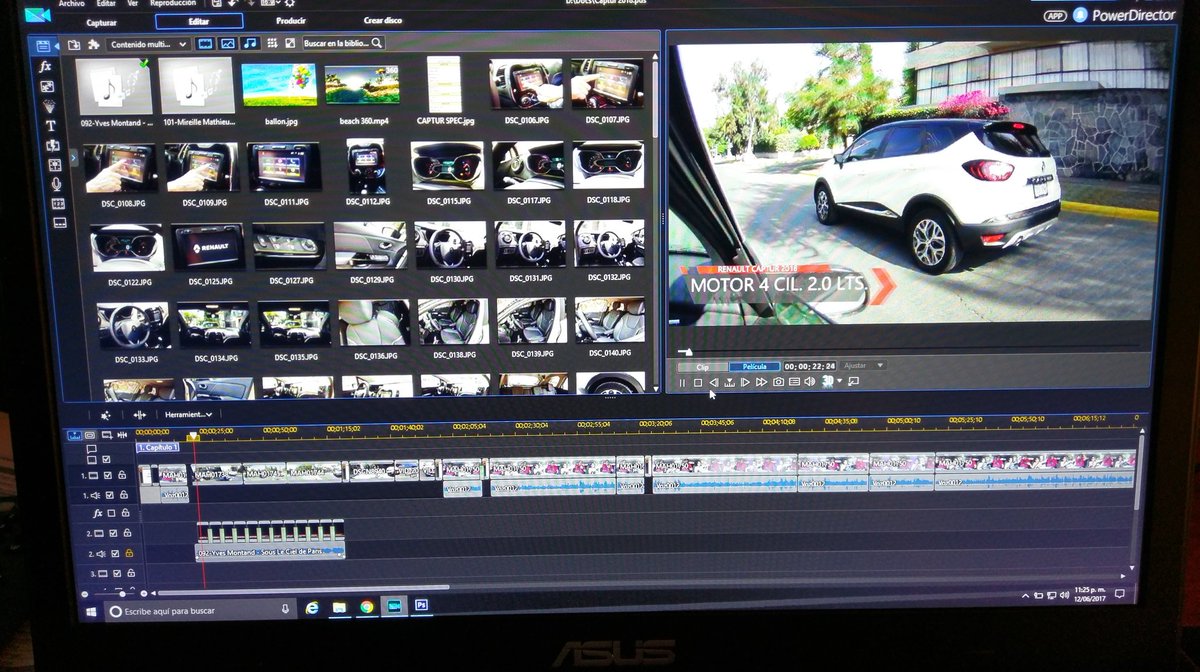Fast forward the preview

762,382
